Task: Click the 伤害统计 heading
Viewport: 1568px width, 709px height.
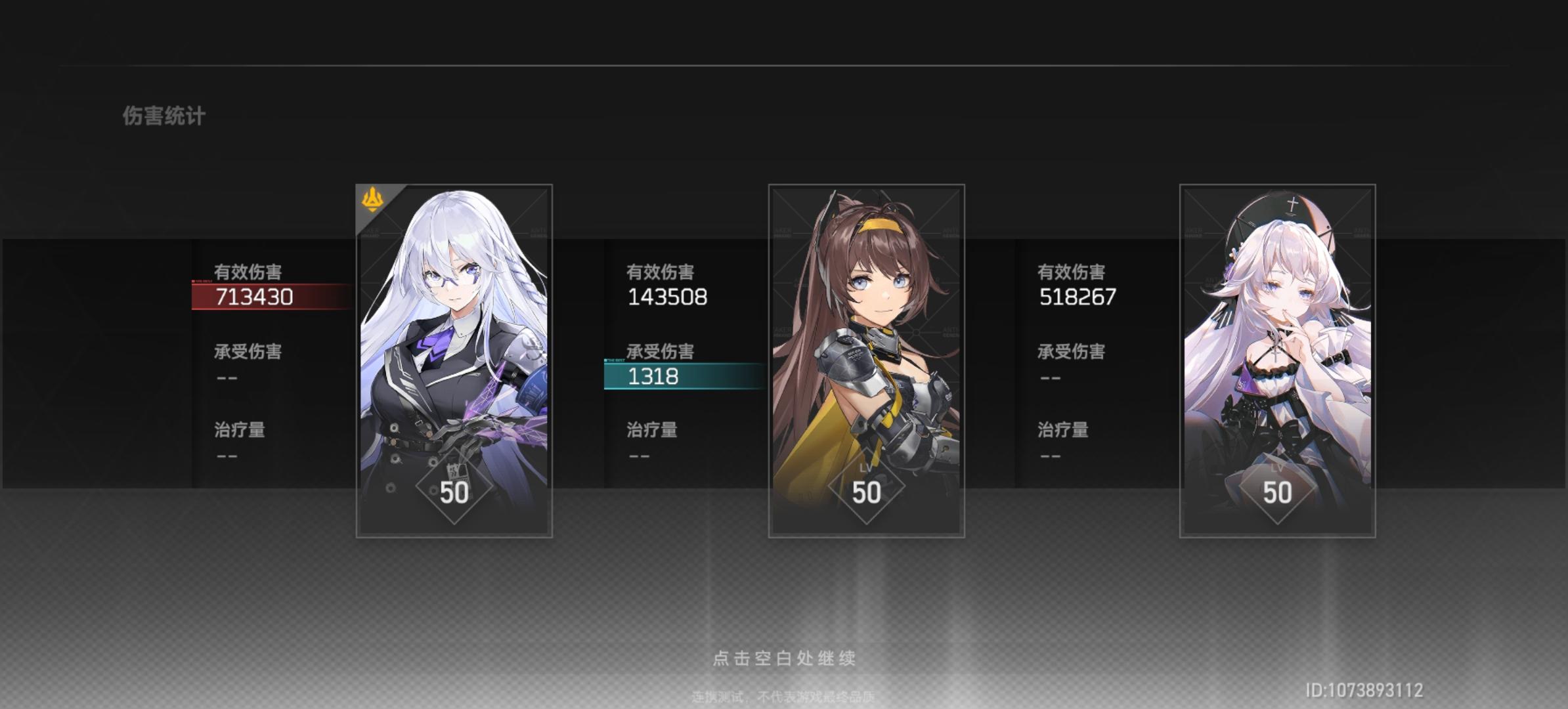Action: 164,116
